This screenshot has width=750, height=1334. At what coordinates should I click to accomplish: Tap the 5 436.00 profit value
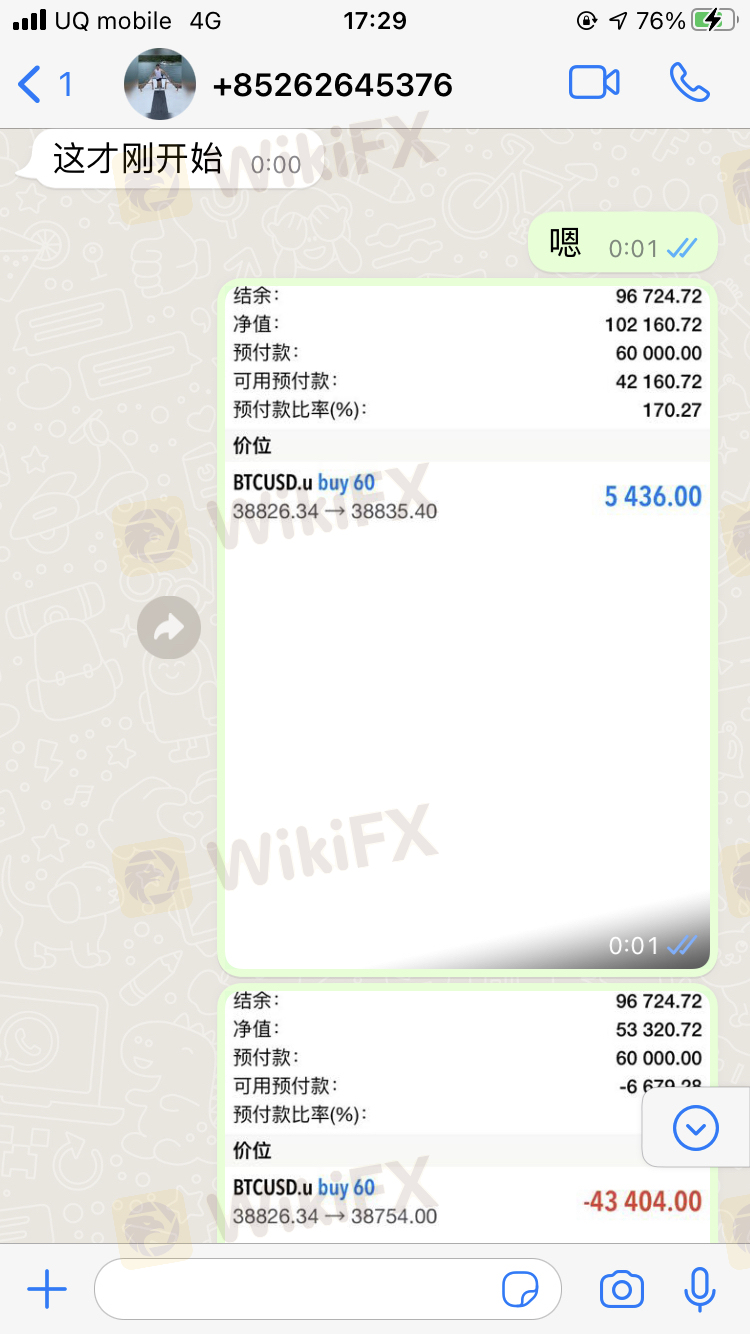tap(653, 496)
